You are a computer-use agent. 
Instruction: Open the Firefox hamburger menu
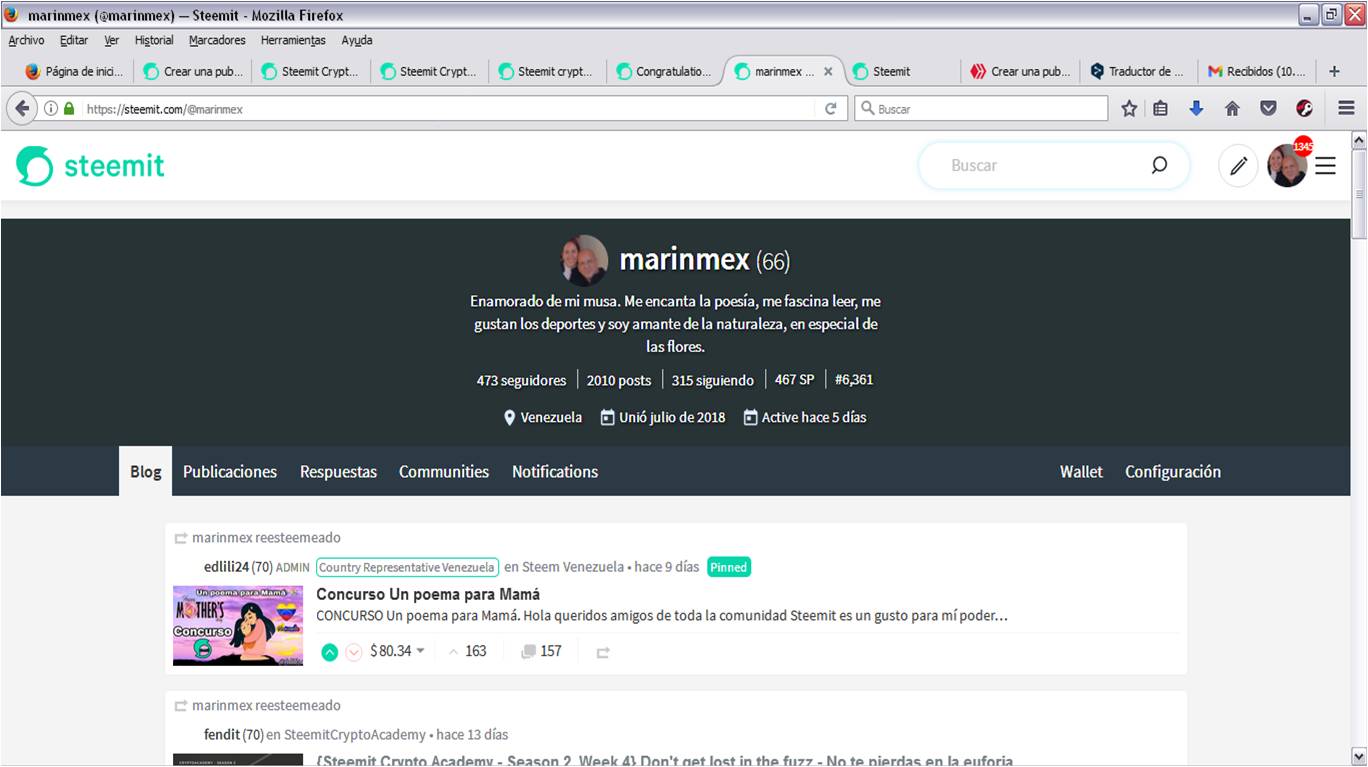[x=1346, y=108]
